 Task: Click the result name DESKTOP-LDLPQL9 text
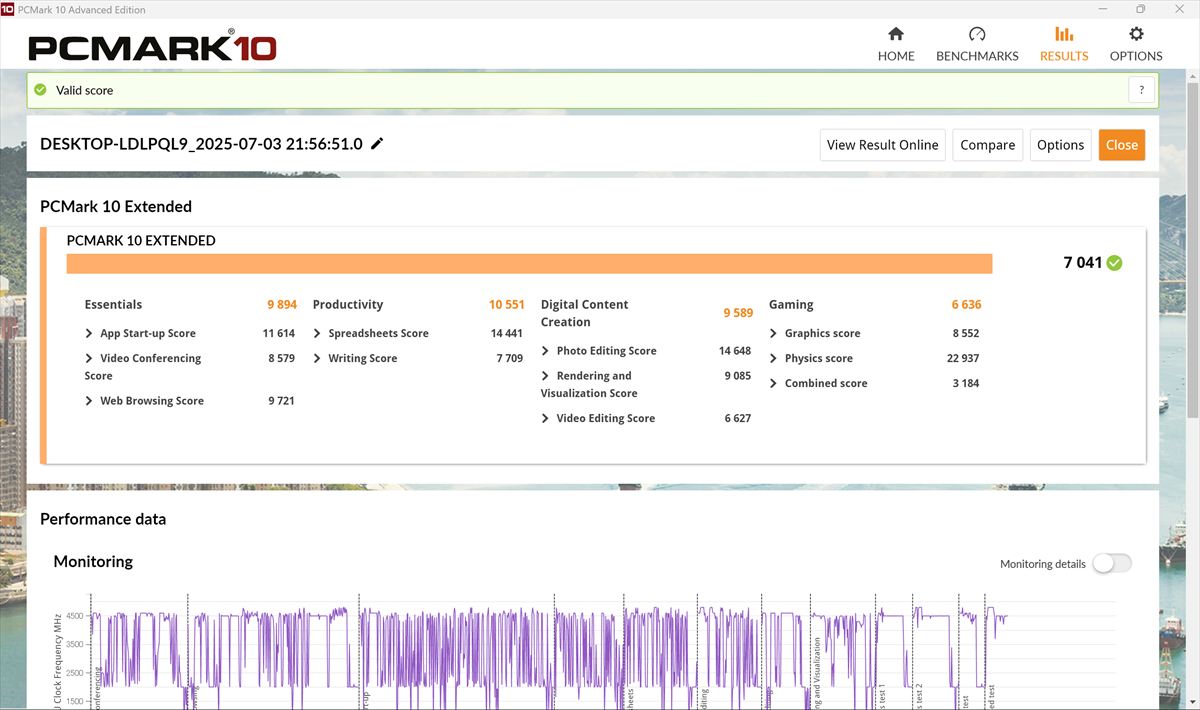pyautogui.click(x=201, y=144)
